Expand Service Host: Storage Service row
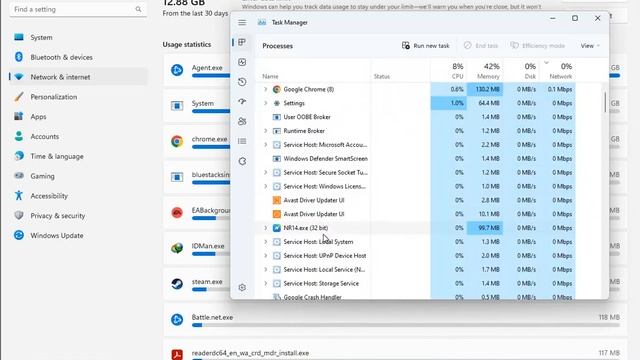The width and height of the screenshot is (640, 360). click(265, 283)
